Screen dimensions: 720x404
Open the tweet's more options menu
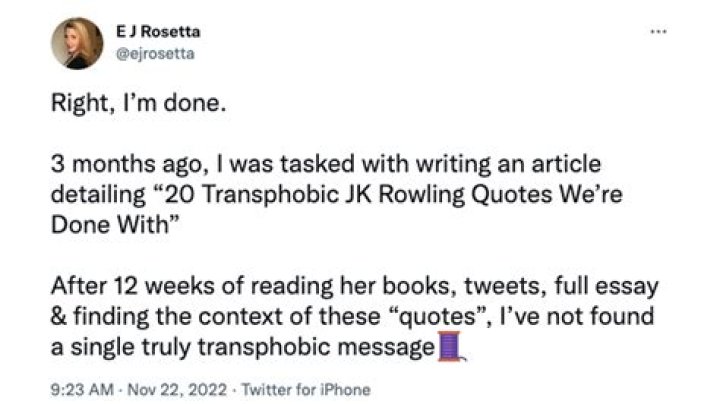tap(657, 31)
